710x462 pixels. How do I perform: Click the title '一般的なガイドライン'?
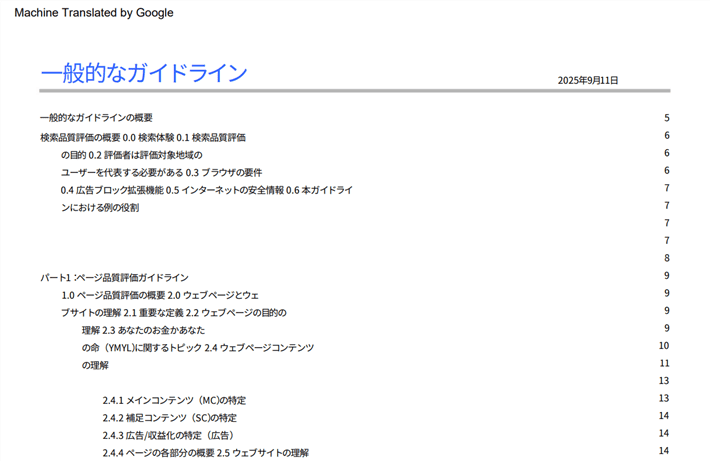coord(144,73)
